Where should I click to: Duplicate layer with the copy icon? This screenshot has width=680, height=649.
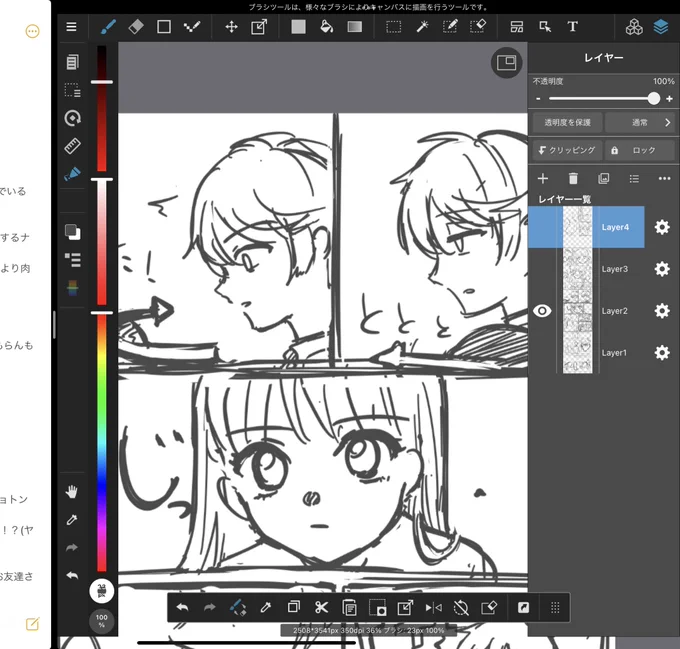coord(603,179)
